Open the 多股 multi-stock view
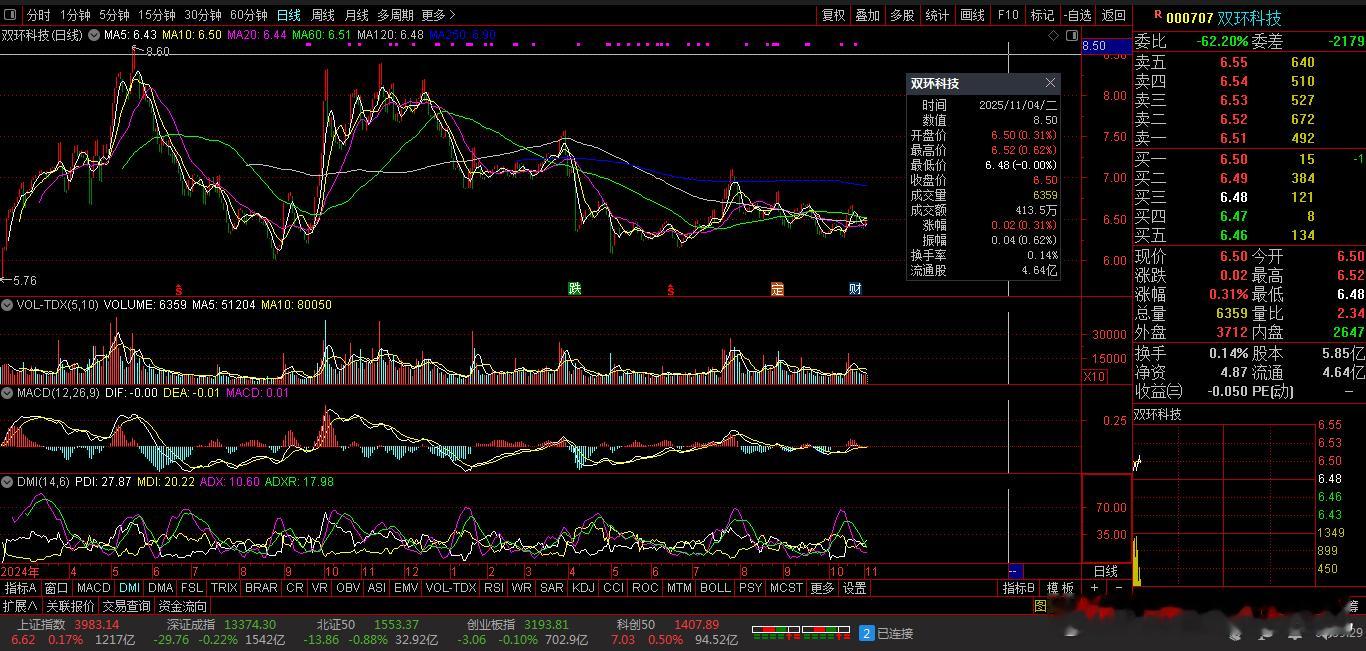The image size is (1366, 651). coord(902,15)
